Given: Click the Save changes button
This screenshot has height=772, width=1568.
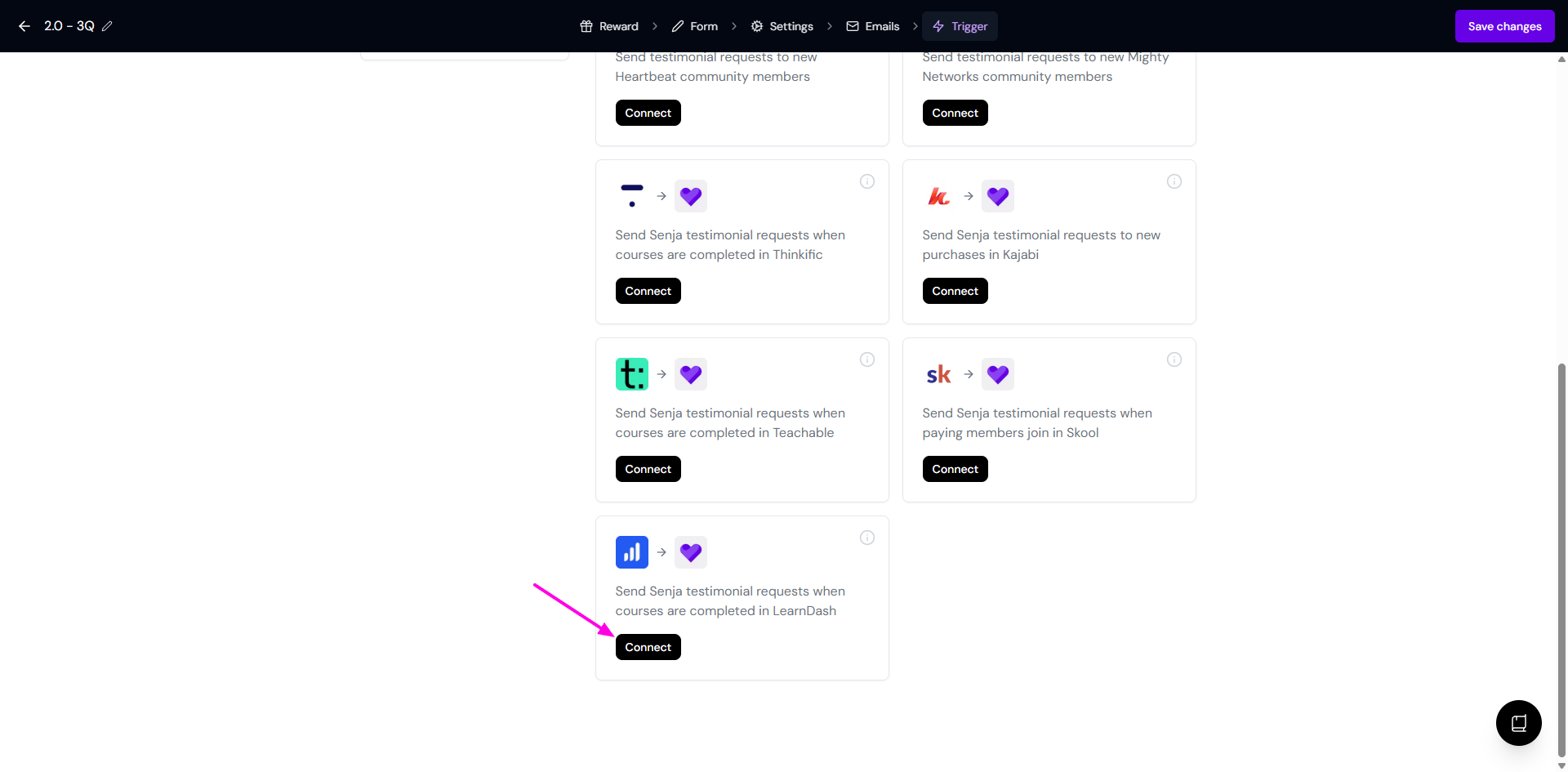Looking at the screenshot, I should (x=1504, y=26).
